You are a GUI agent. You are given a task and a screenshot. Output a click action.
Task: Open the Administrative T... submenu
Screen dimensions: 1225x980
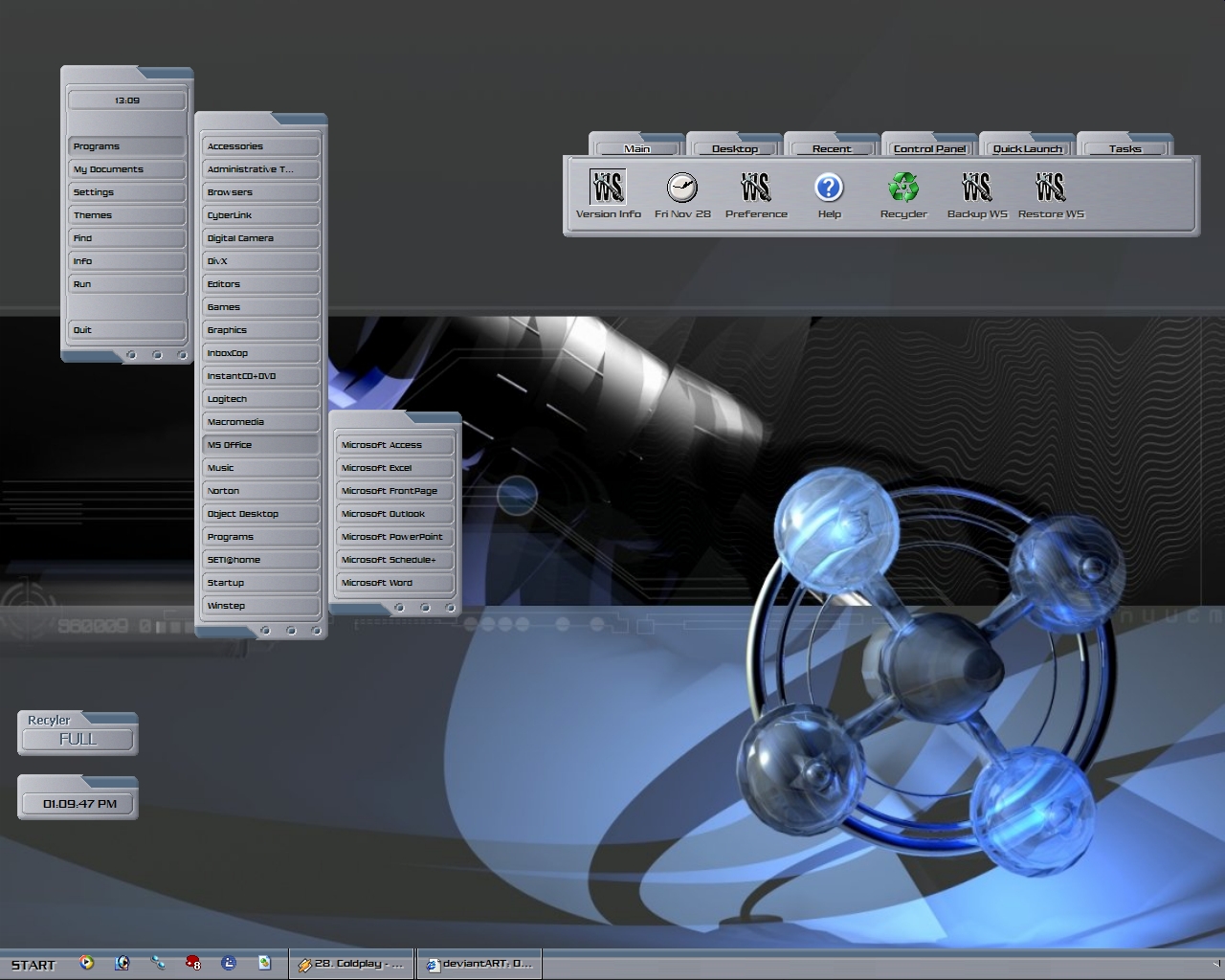pyautogui.click(x=261, y=169)
